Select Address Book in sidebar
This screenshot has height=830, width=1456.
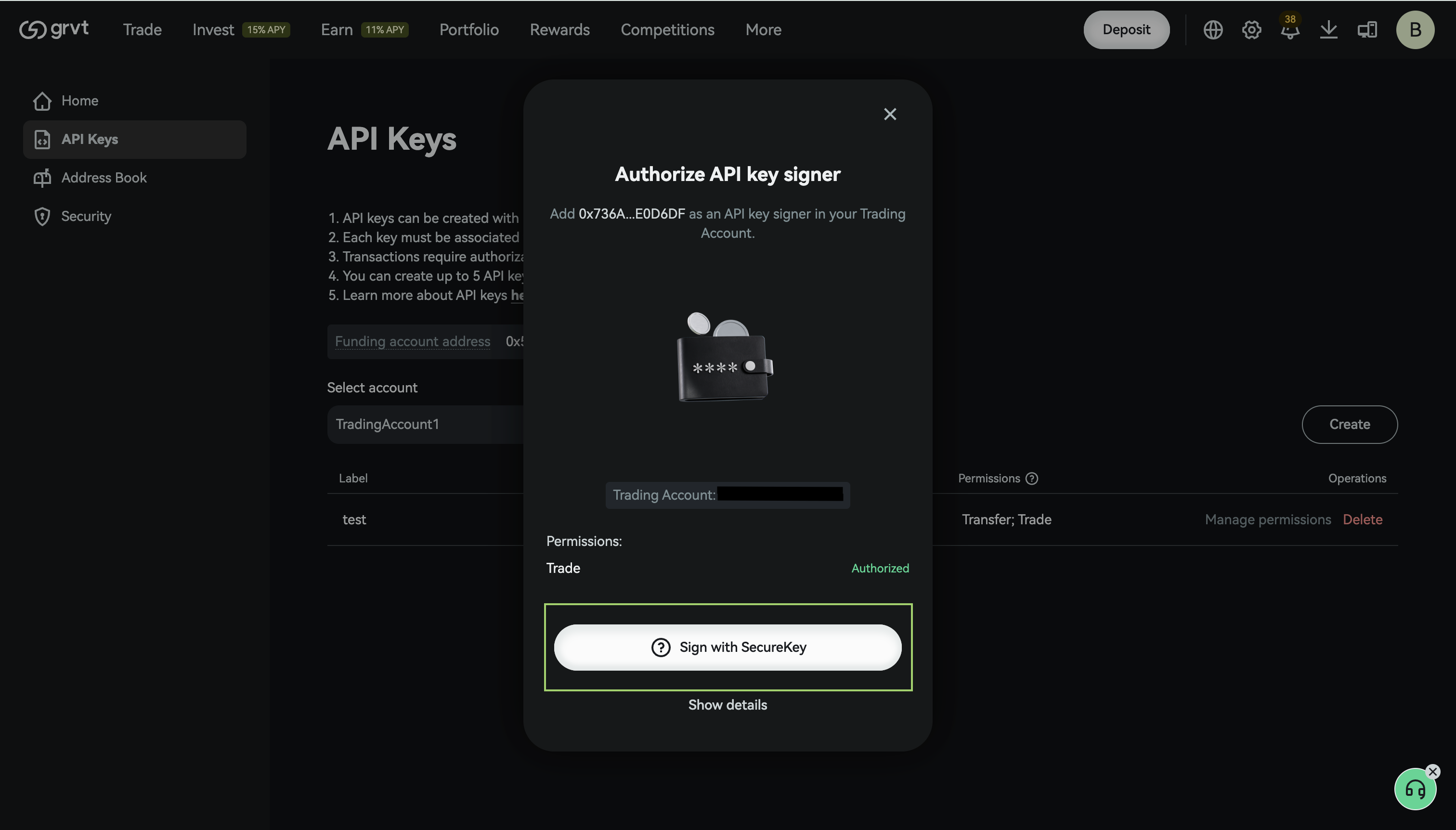coord(134,178)
